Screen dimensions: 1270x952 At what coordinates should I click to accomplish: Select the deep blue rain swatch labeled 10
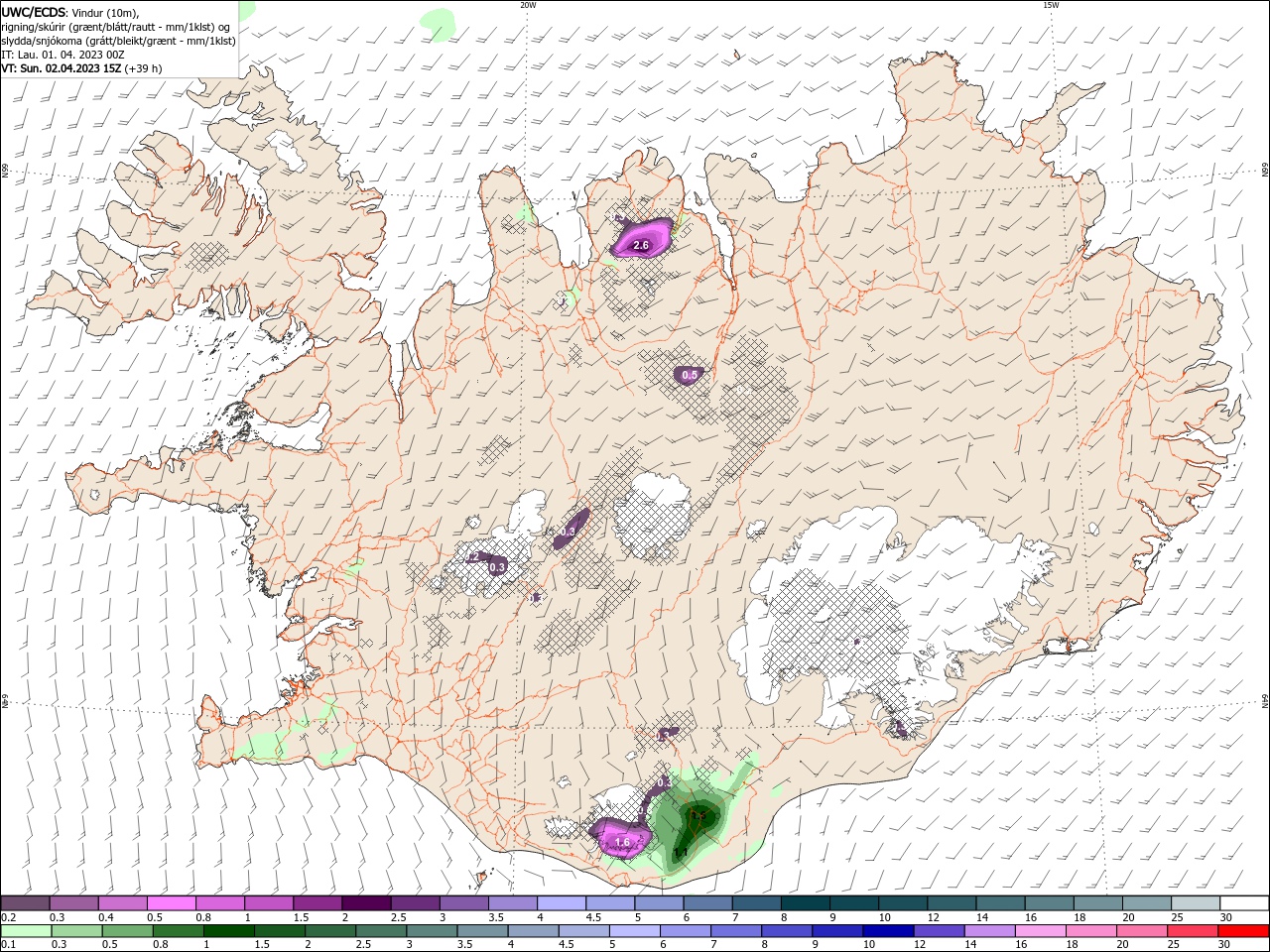pyautogui.click(x=887, y=931)
